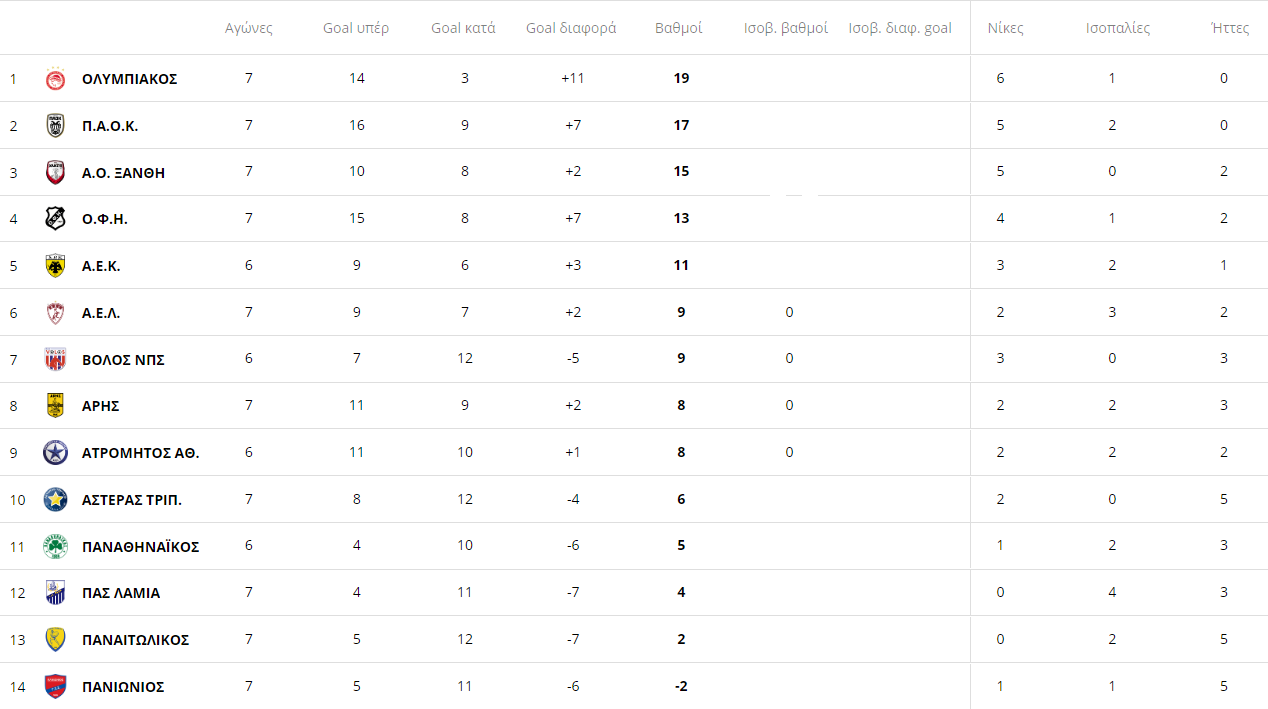Click the Αστέρας Τριπ. star logo
Image resolution: width=1268 pixels, height=709 pixels.
[56, 499]
